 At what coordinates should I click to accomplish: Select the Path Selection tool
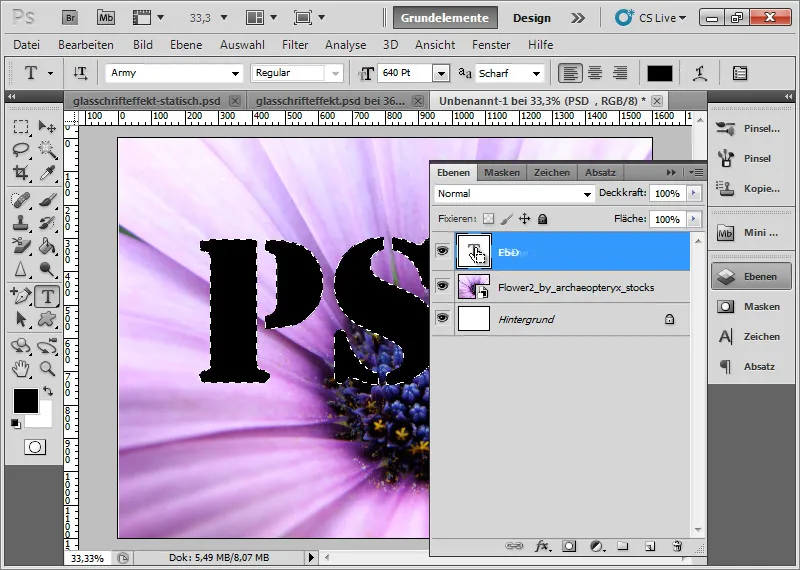(21, 319)
